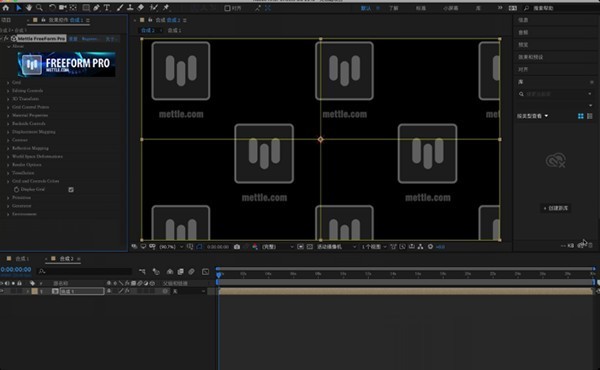This screenshot has width=600, height=370.
Task: Toggle the snapping checkbox in toolbar
Action: click(x=227, y=8)
